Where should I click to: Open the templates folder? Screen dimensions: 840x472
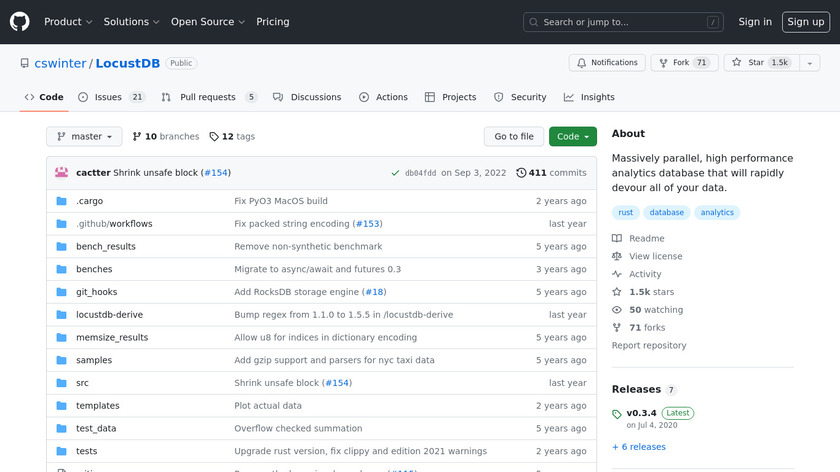click(x=98, y=406)
